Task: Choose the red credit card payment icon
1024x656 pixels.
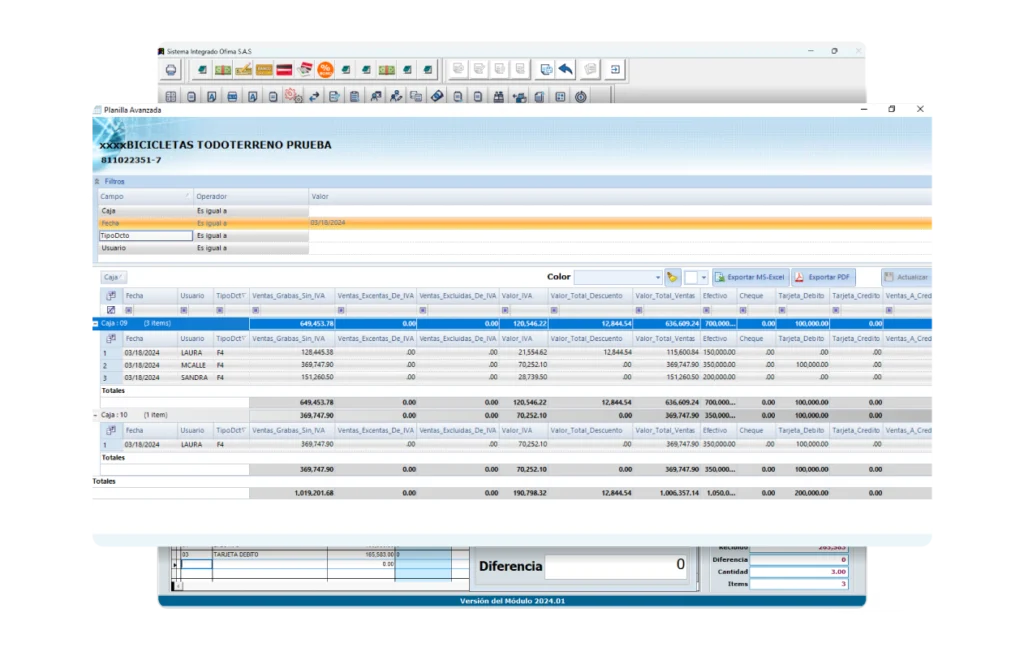Action: 284,70
